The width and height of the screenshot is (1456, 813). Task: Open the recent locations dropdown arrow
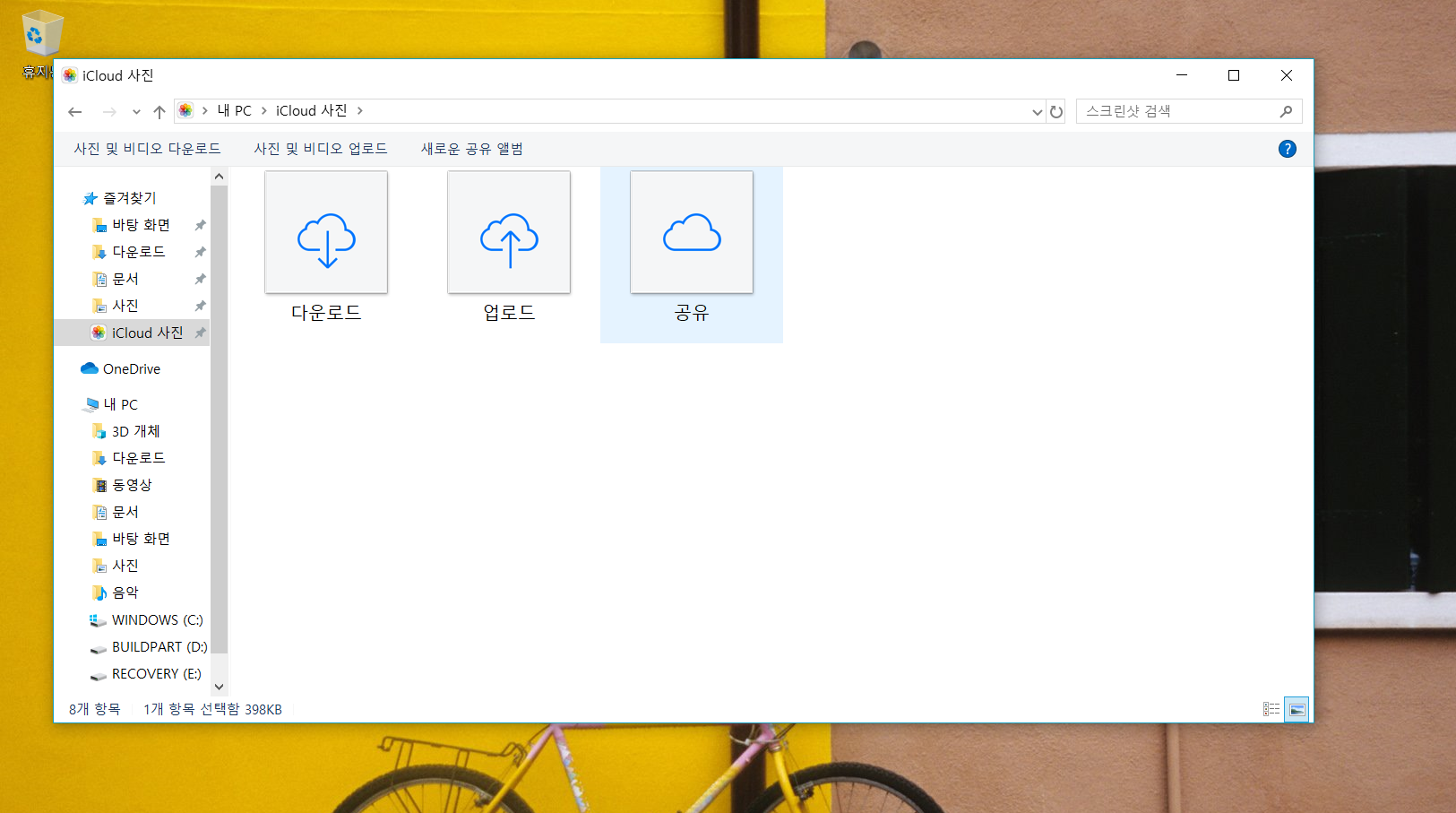[x=136, y=112]
